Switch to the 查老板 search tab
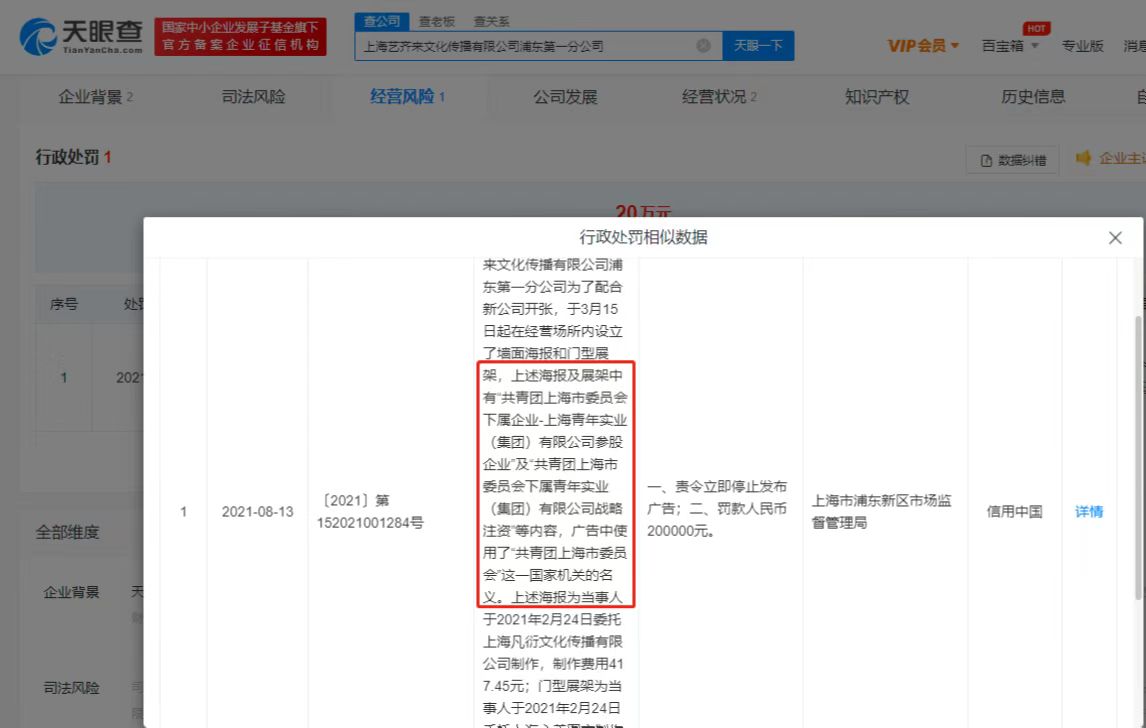 point(437,21)
